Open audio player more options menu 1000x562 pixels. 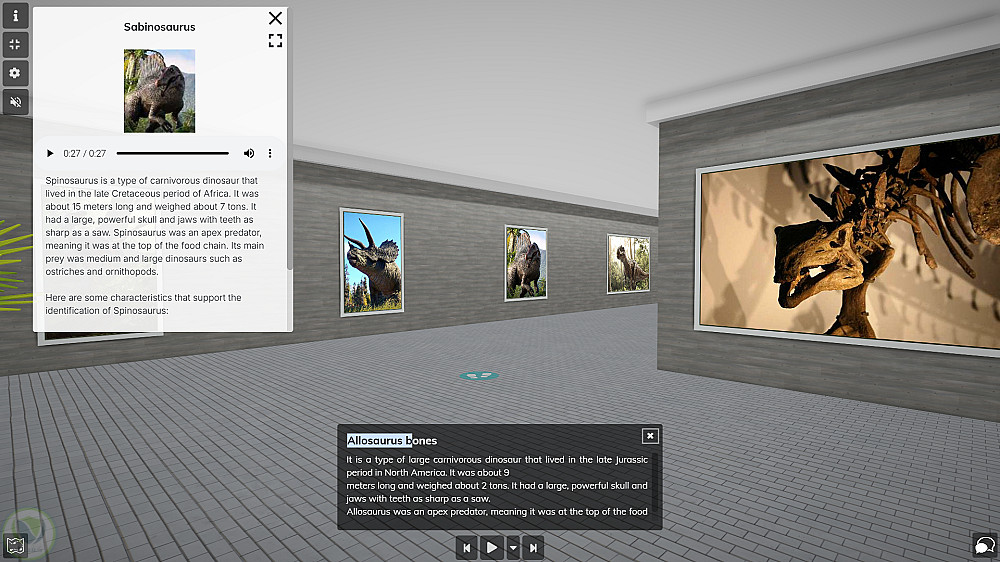point(270,153)
